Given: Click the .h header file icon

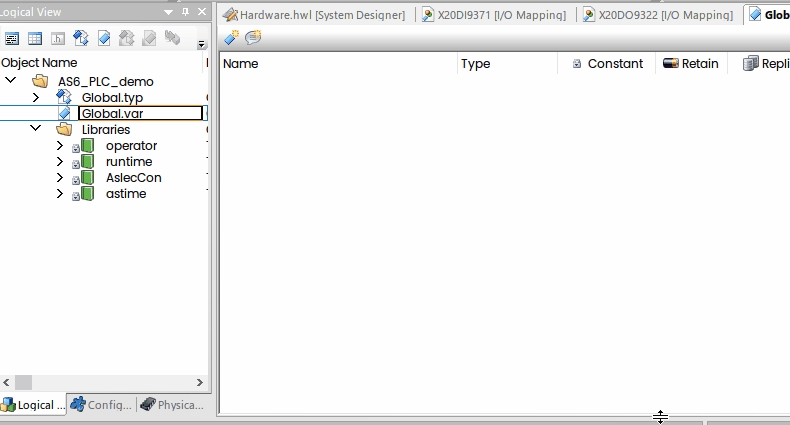Looking at the screenshot, I should [x=58, y=38].
